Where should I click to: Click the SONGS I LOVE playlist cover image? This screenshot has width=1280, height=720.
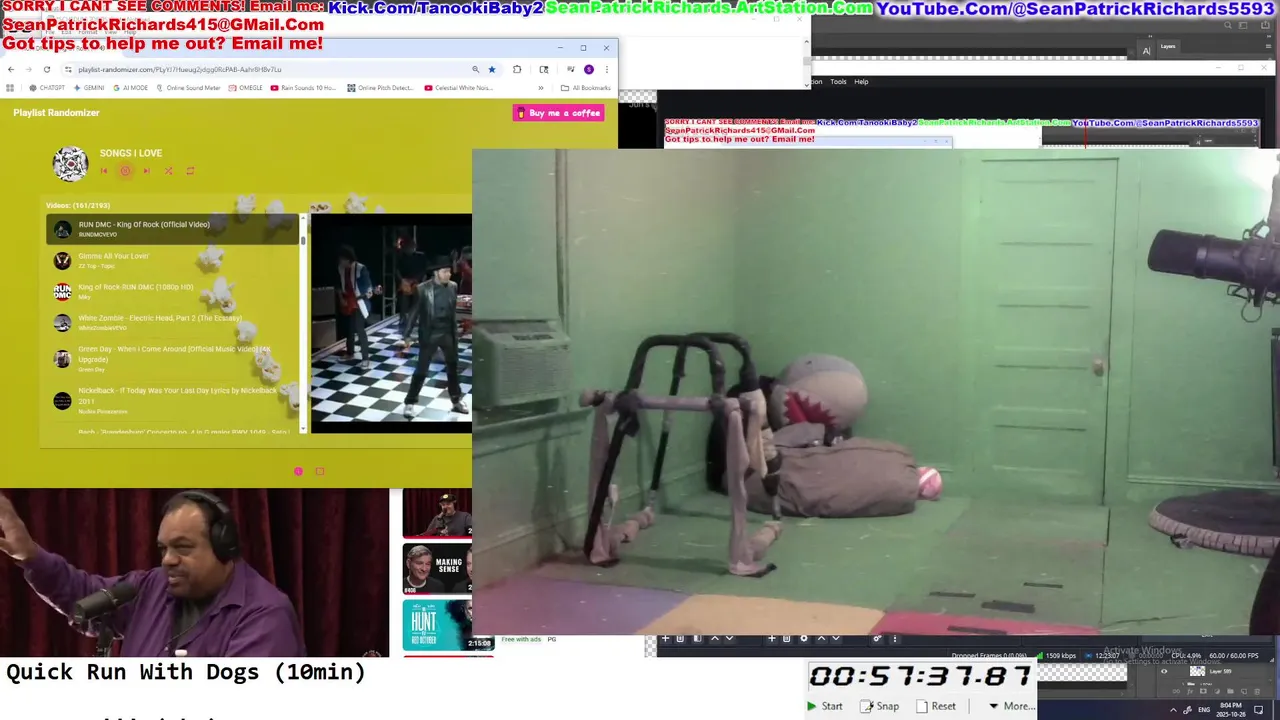[70, 164]
